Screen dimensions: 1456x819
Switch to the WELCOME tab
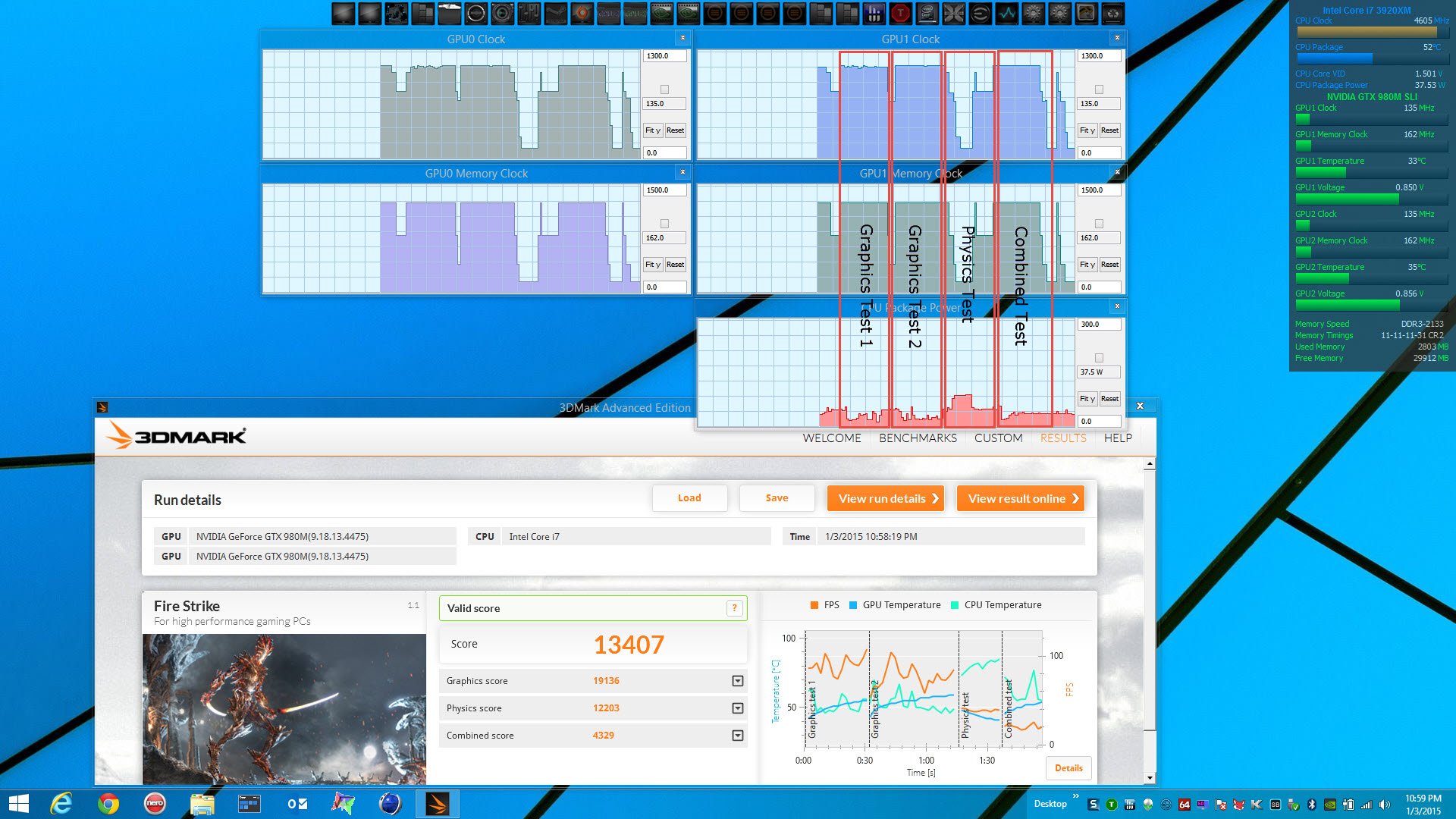832,438
